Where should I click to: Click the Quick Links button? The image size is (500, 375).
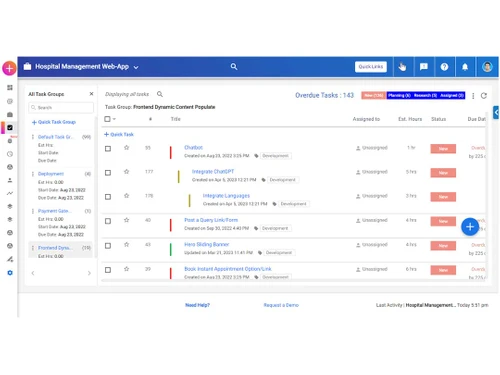click(x=371, y=67)
